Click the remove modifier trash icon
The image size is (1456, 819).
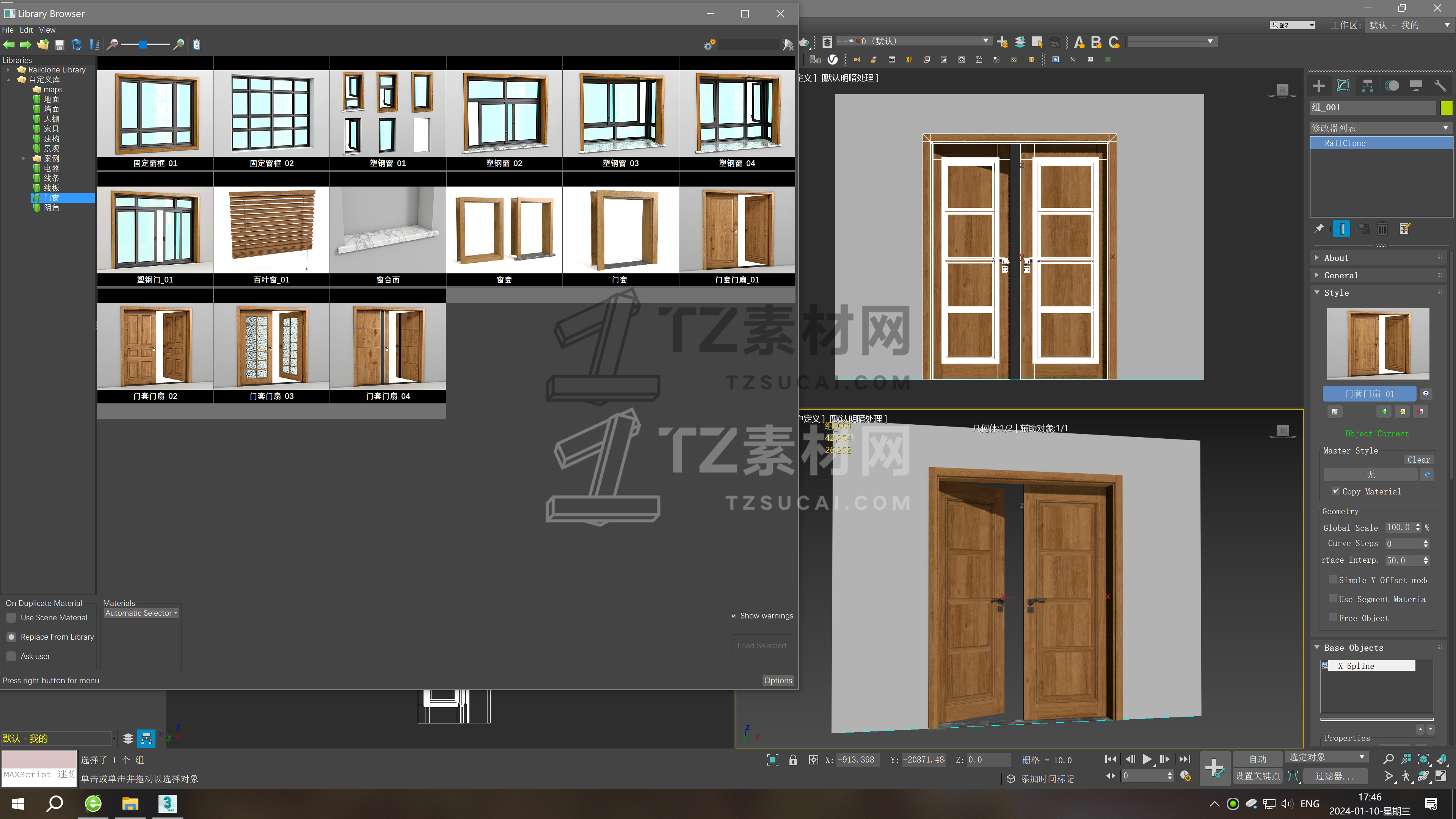pyautogui.click(x=1382, y=229)
